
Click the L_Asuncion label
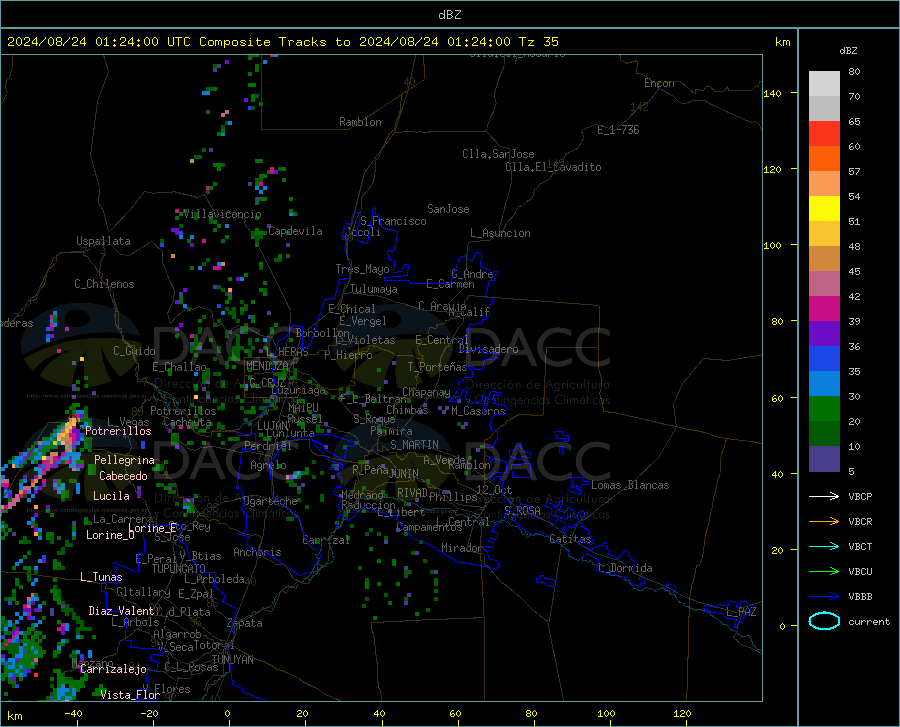(500, 233)
